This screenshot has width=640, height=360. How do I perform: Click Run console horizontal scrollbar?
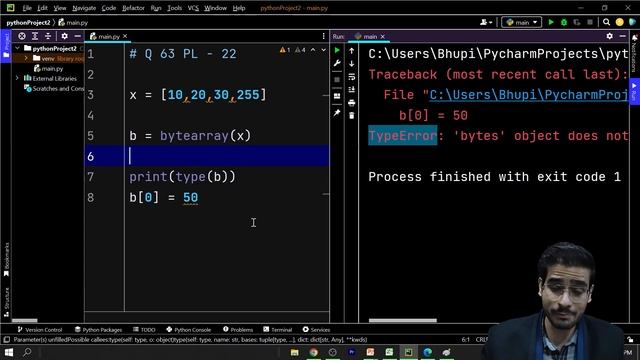(x=402, y=320)
